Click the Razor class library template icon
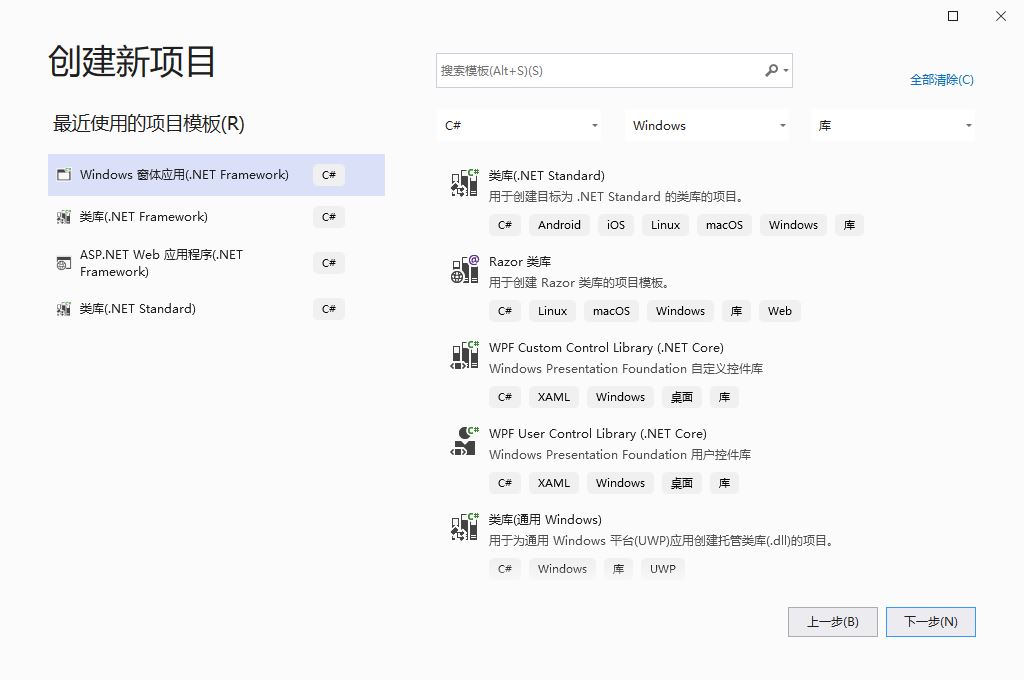The image size is (1024, 680). tap(464, 268)
